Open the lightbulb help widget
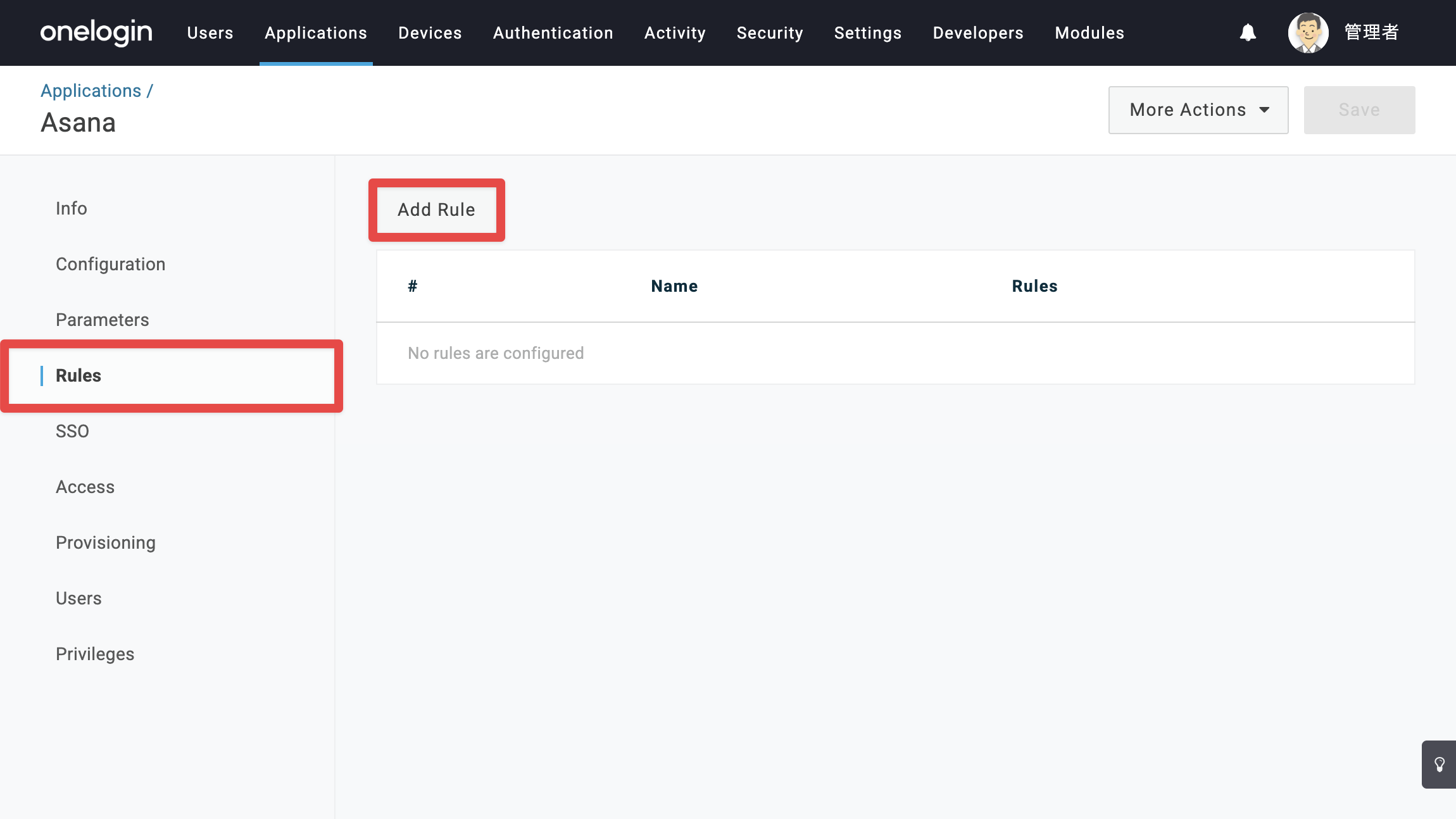The height and width of the screenshot is (819, 1456). click(x=1439, y=764)
